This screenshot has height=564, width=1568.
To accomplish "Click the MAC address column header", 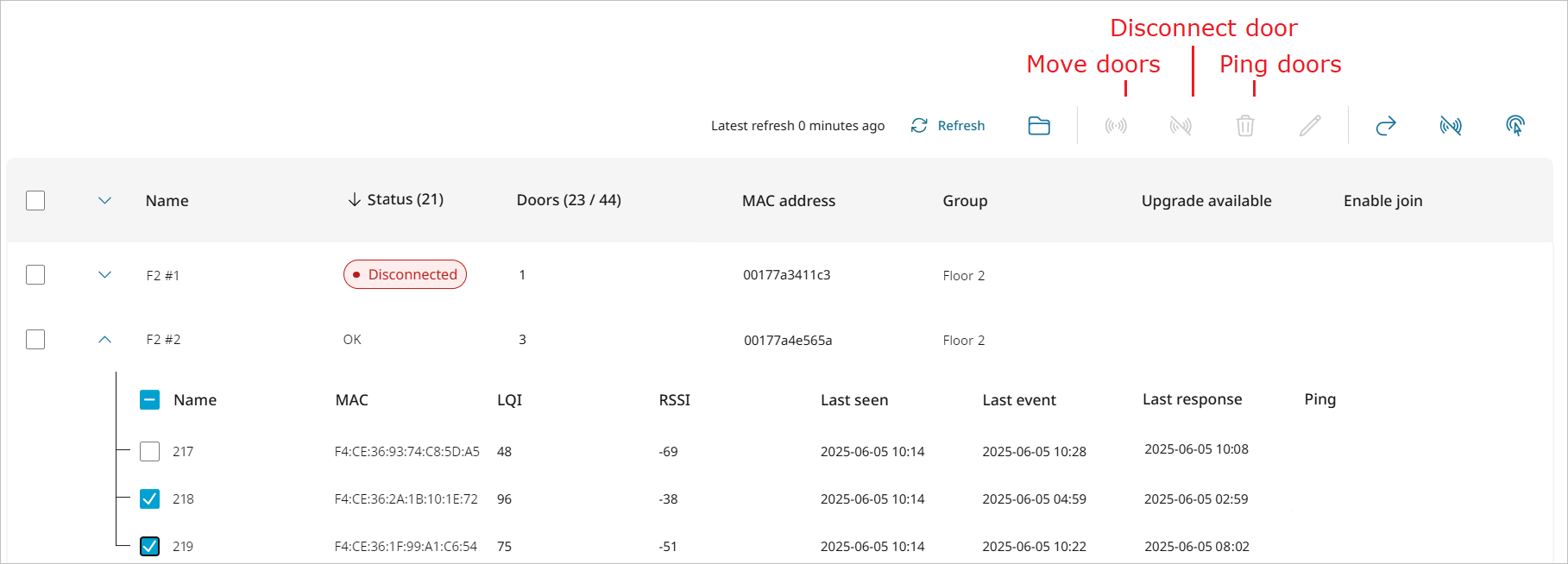I will 788,201.
